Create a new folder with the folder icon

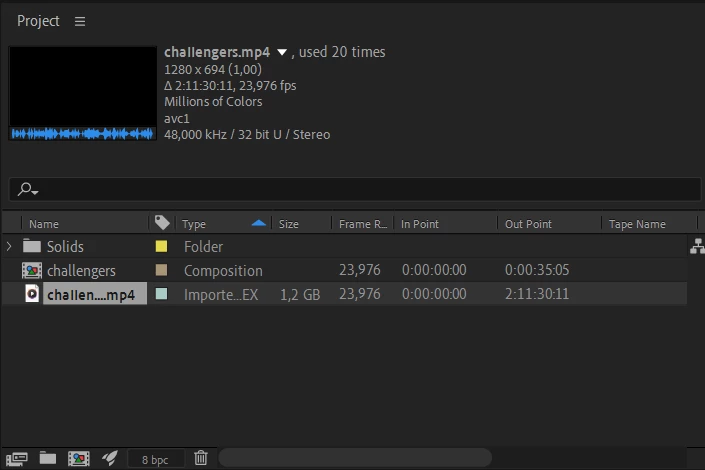pos(48,458)
